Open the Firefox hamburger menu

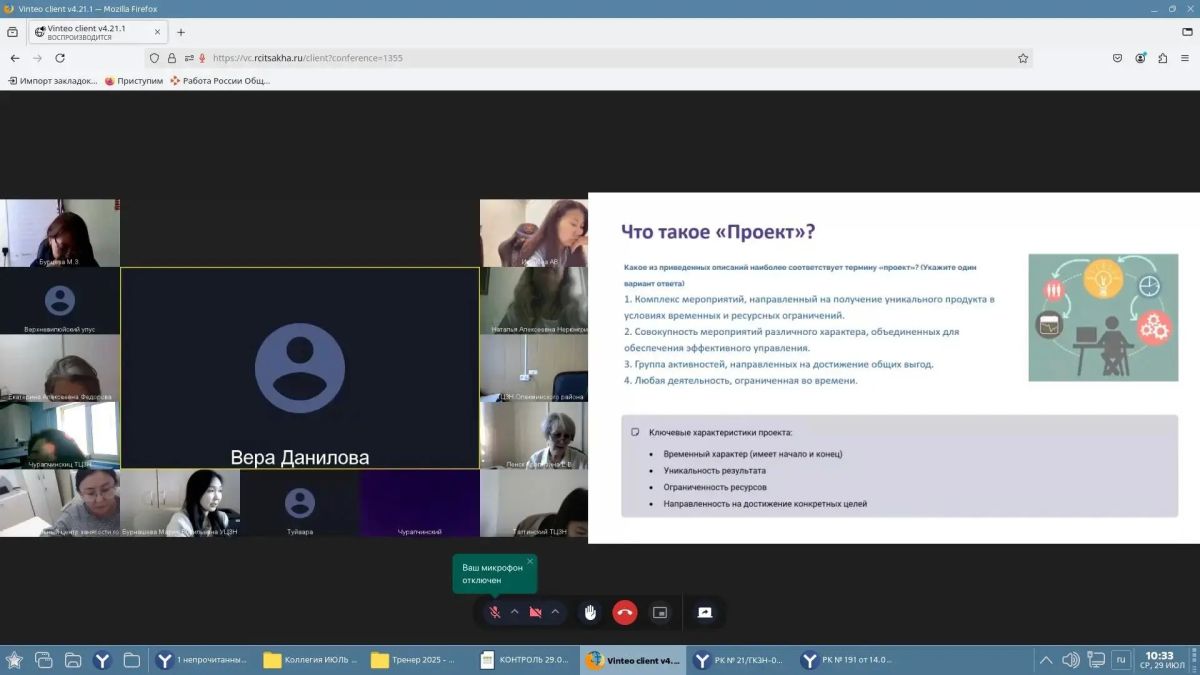point(1186,58)
